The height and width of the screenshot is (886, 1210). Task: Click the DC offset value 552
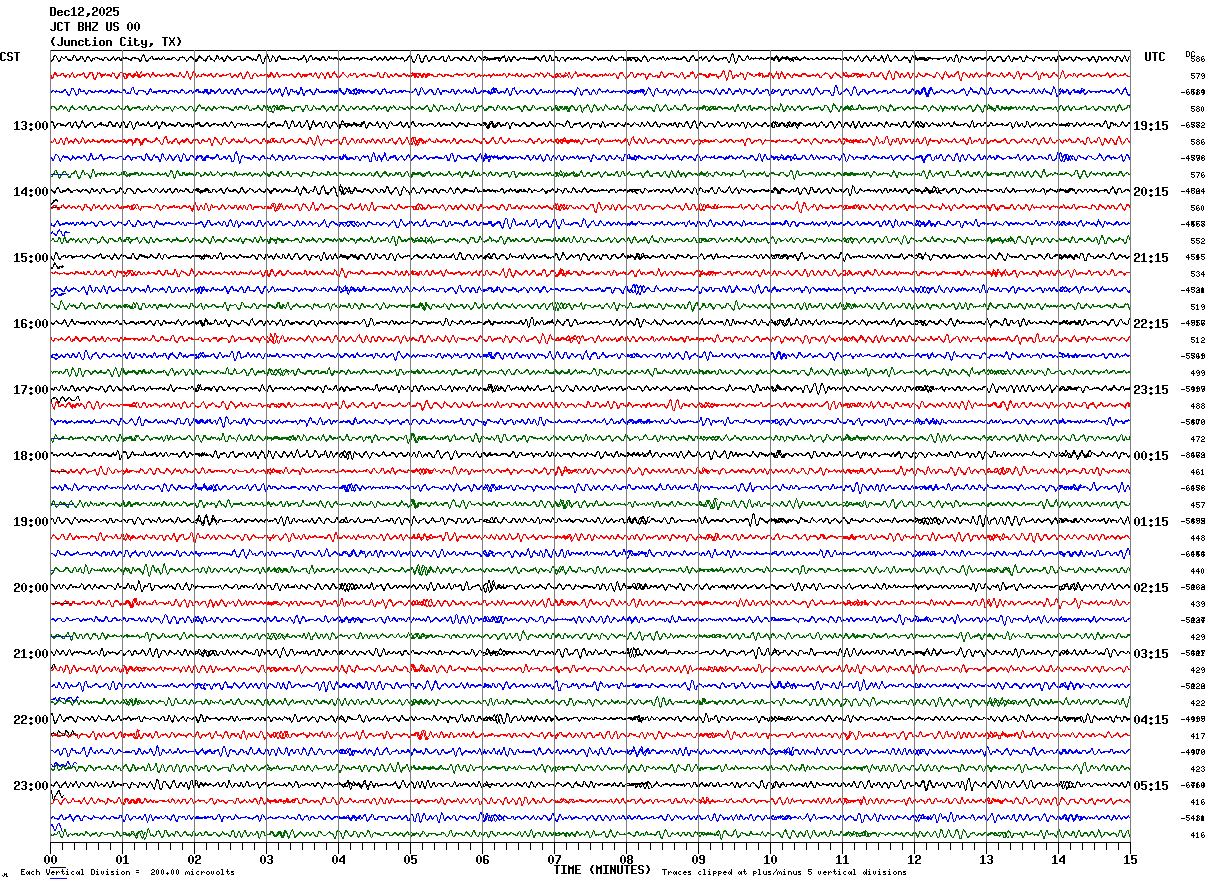click(x=1197, y=241)
